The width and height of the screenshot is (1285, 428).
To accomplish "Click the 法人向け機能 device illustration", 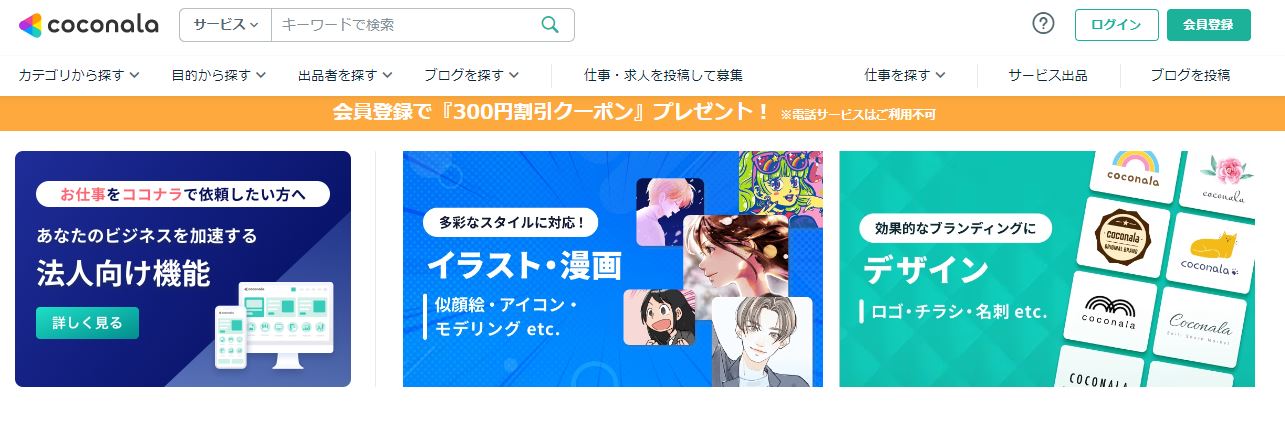I will pos(274,323).
